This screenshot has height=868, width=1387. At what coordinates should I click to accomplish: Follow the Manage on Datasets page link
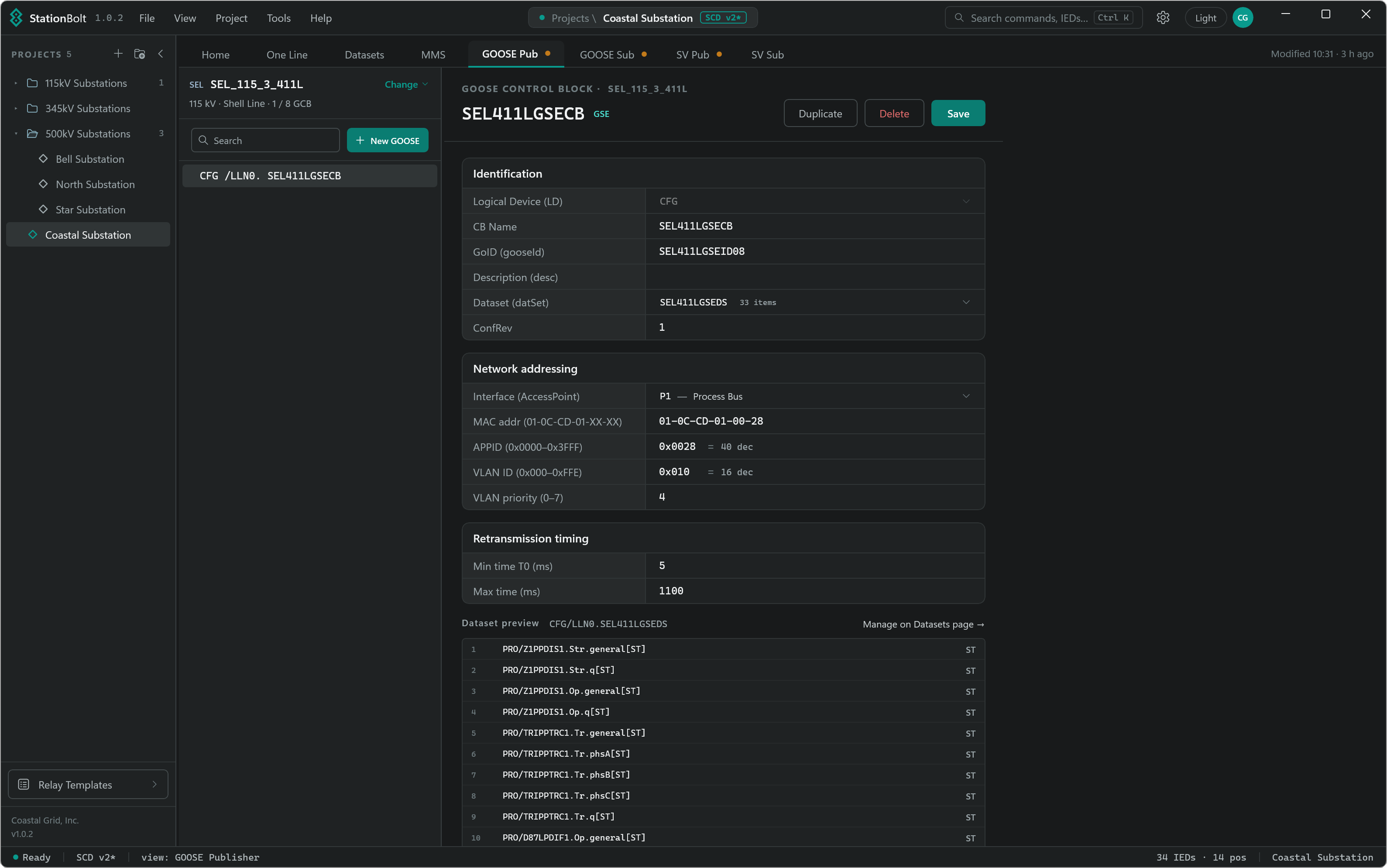coord(924,624)
